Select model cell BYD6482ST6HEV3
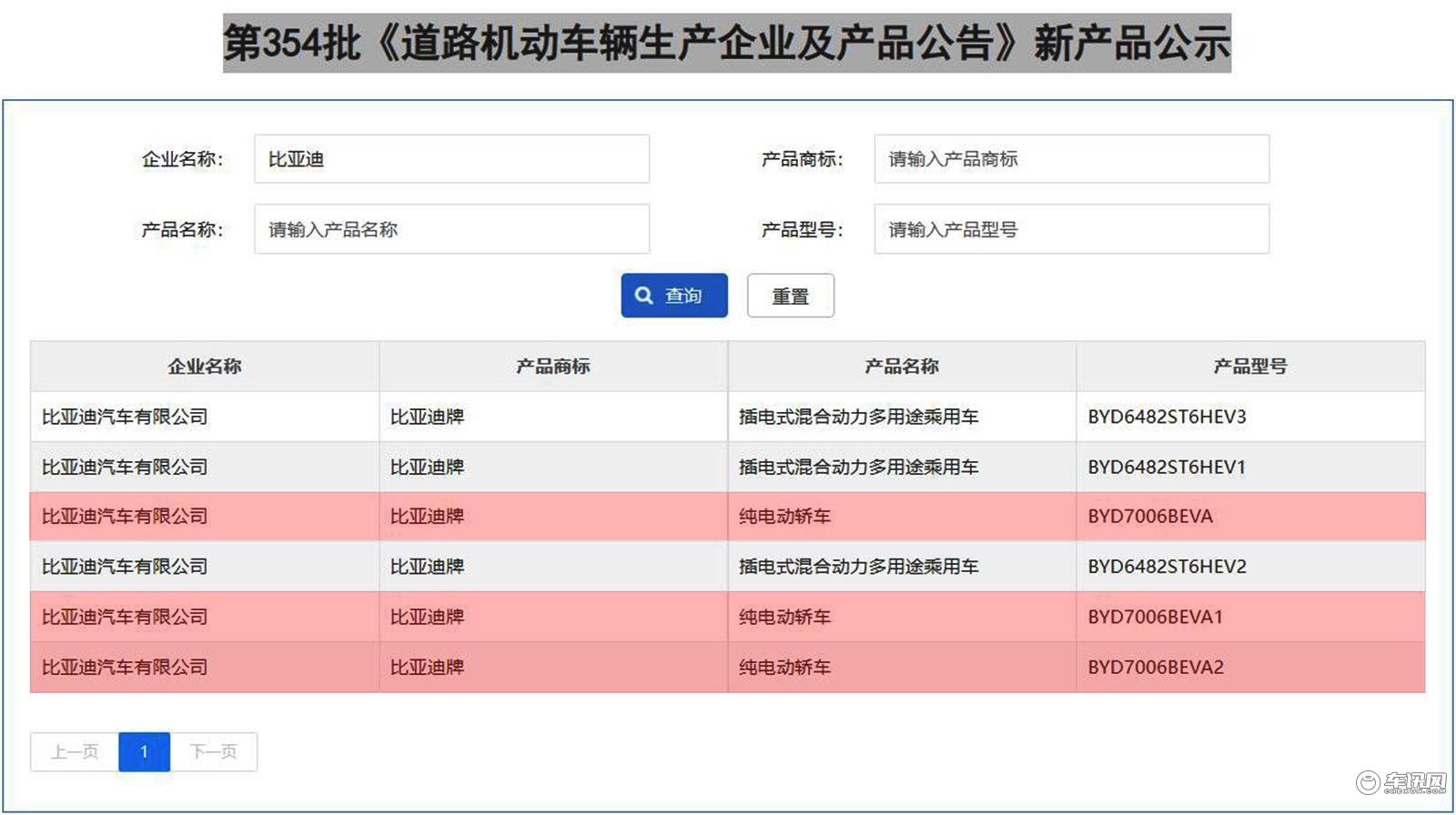Screen dimensions: 1456x815 pyautogui.click(x=1167, y=417)
